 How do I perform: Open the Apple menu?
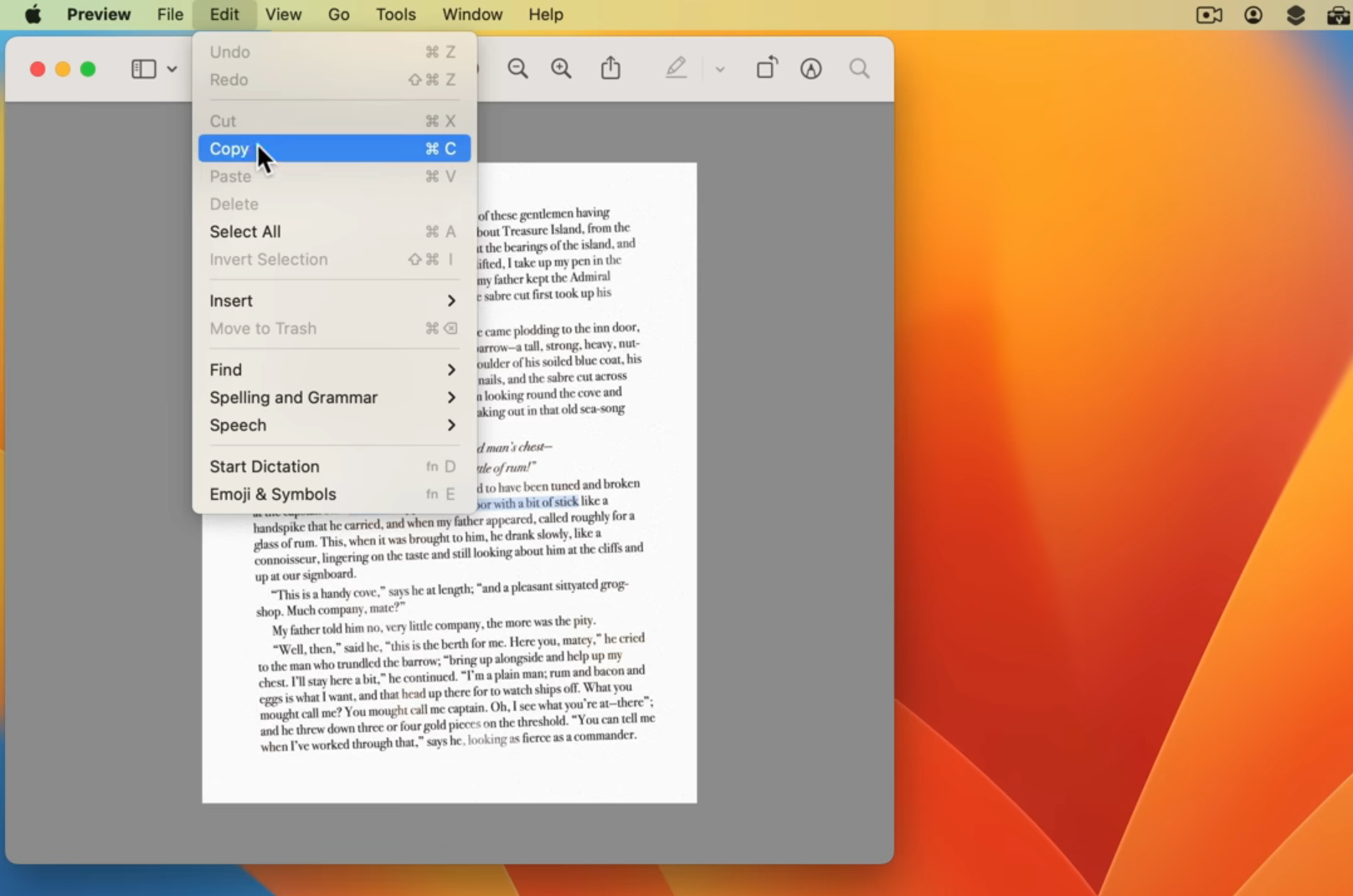coord(33,14)
